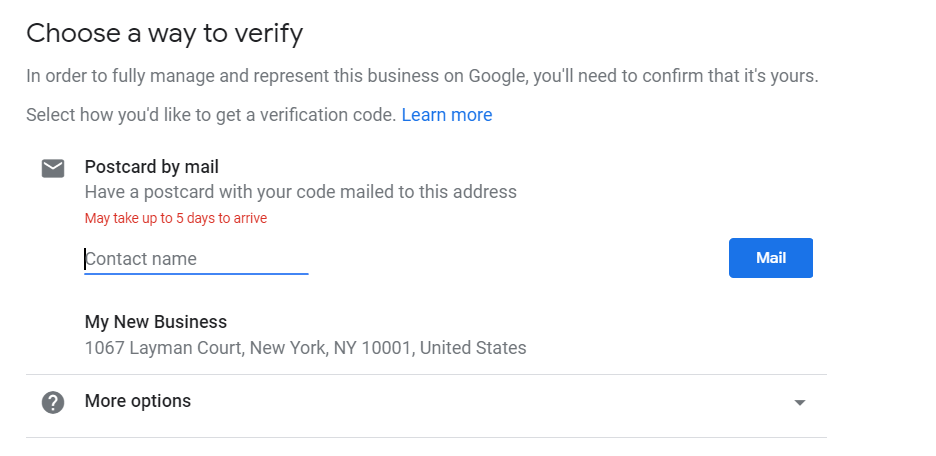Screen dimensions: 936x456
Task: Expand the More options dropdown arrow
Action: pos(799,403)
